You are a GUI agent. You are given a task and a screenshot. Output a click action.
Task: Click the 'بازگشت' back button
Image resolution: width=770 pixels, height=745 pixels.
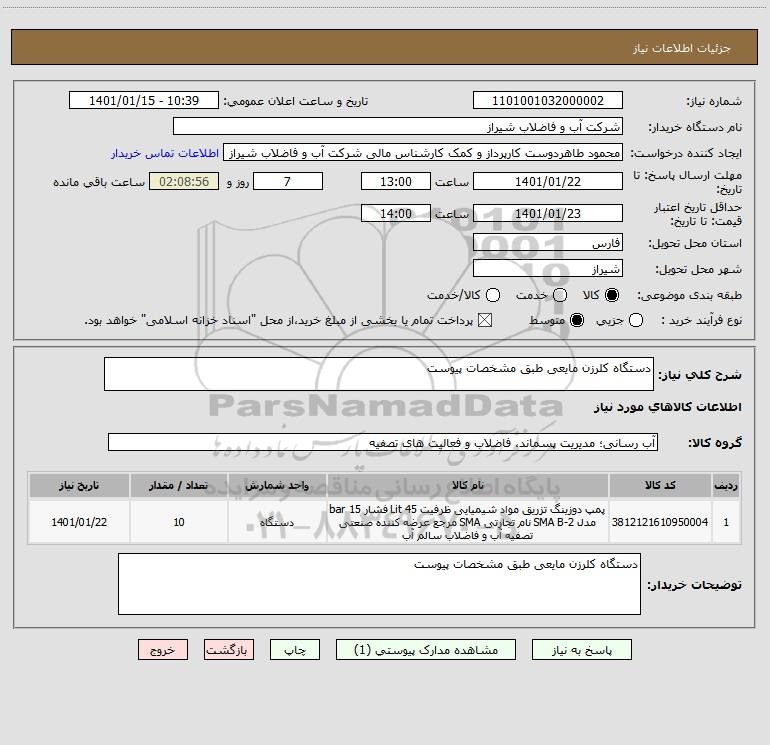pos(229,650)
